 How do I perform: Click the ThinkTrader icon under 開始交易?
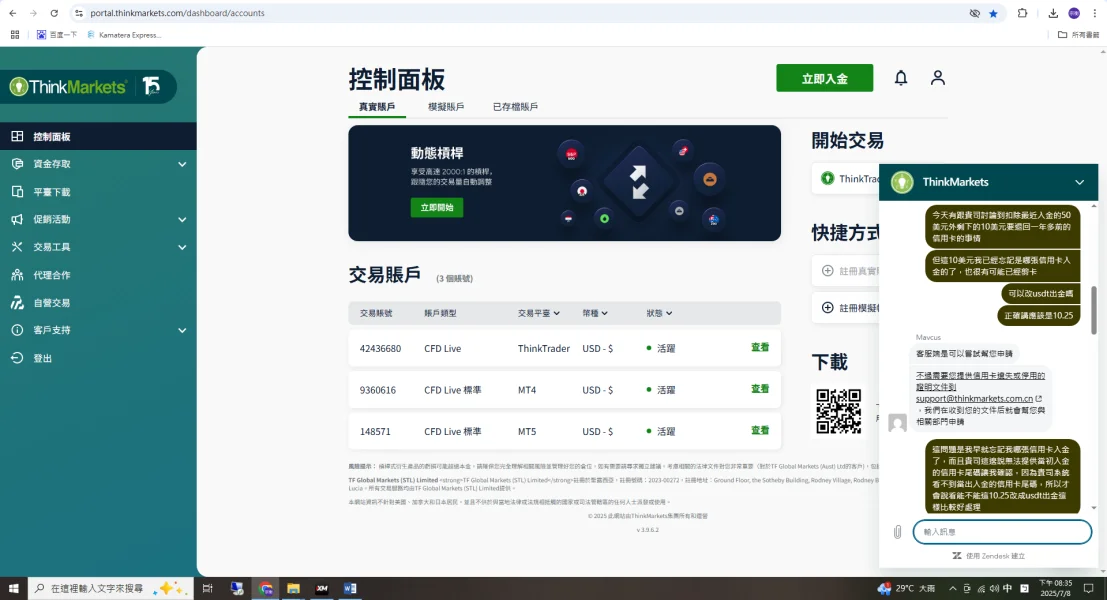(827, 179)
